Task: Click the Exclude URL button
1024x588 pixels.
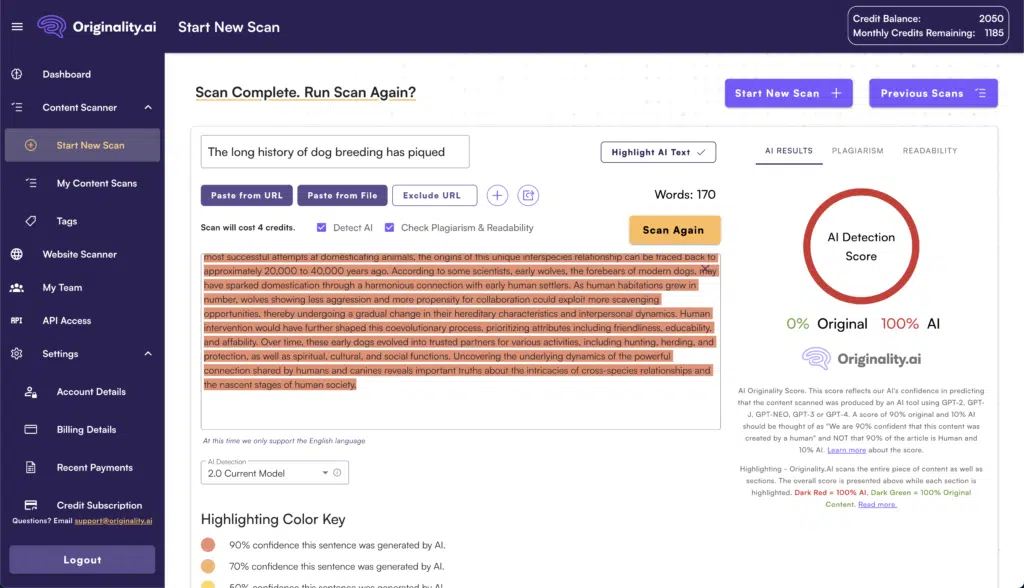Action: [x=434, y=195]
